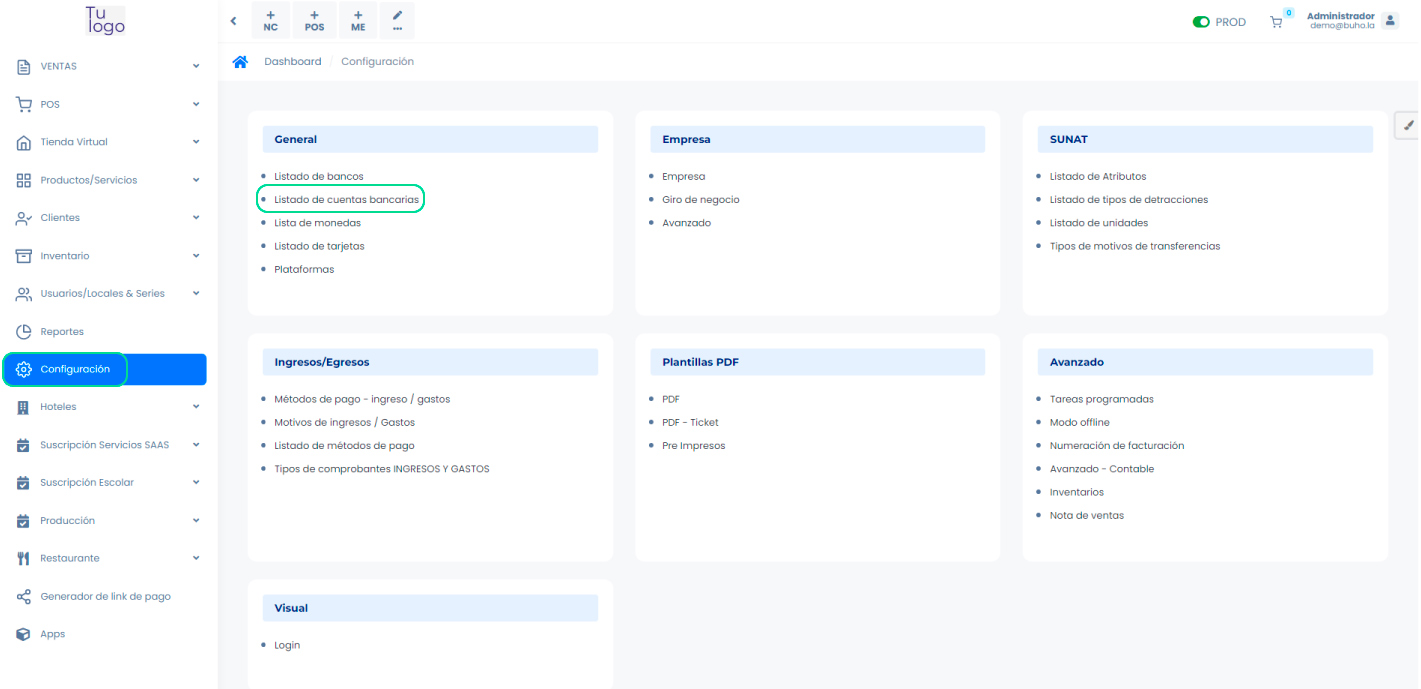
Task: Click the Apps cube icon in sidebar
Action: 24,634
